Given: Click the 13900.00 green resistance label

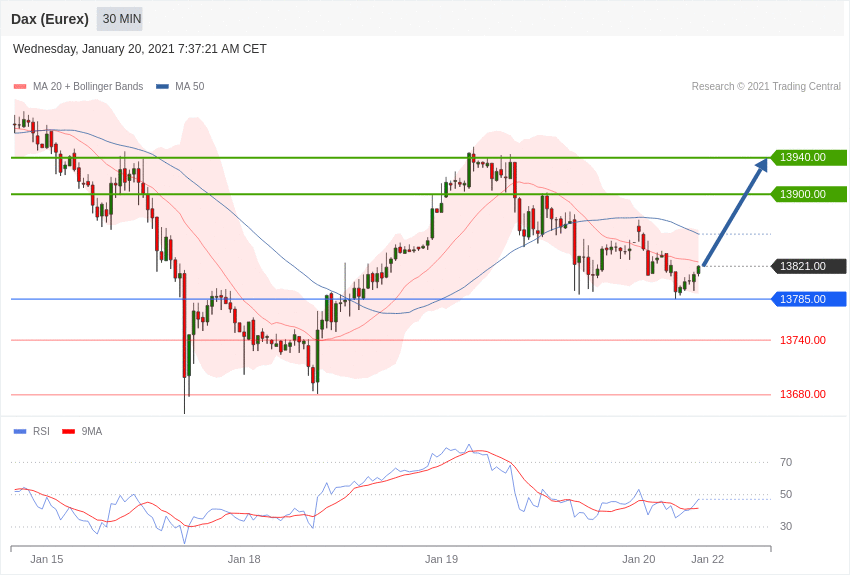Looking at the screenshot, I should coord(808,194).
